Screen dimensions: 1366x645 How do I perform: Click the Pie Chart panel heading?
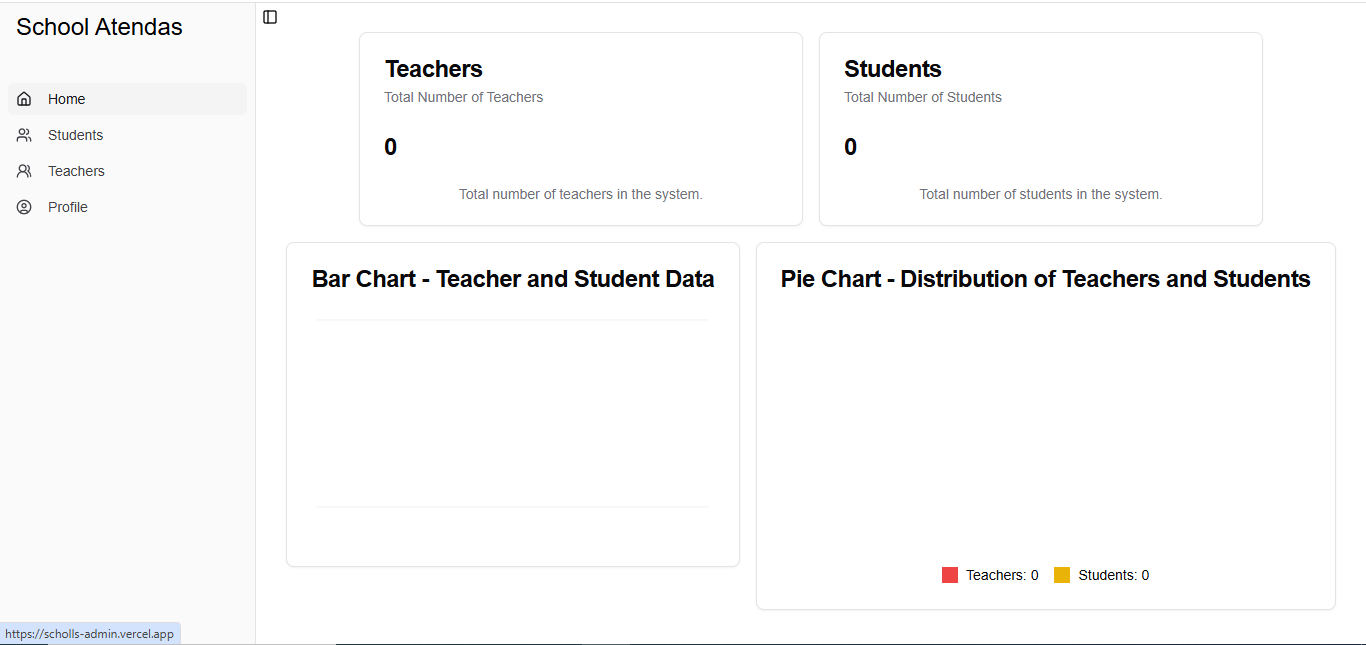pyautogui.click(x=1046, y=278)
